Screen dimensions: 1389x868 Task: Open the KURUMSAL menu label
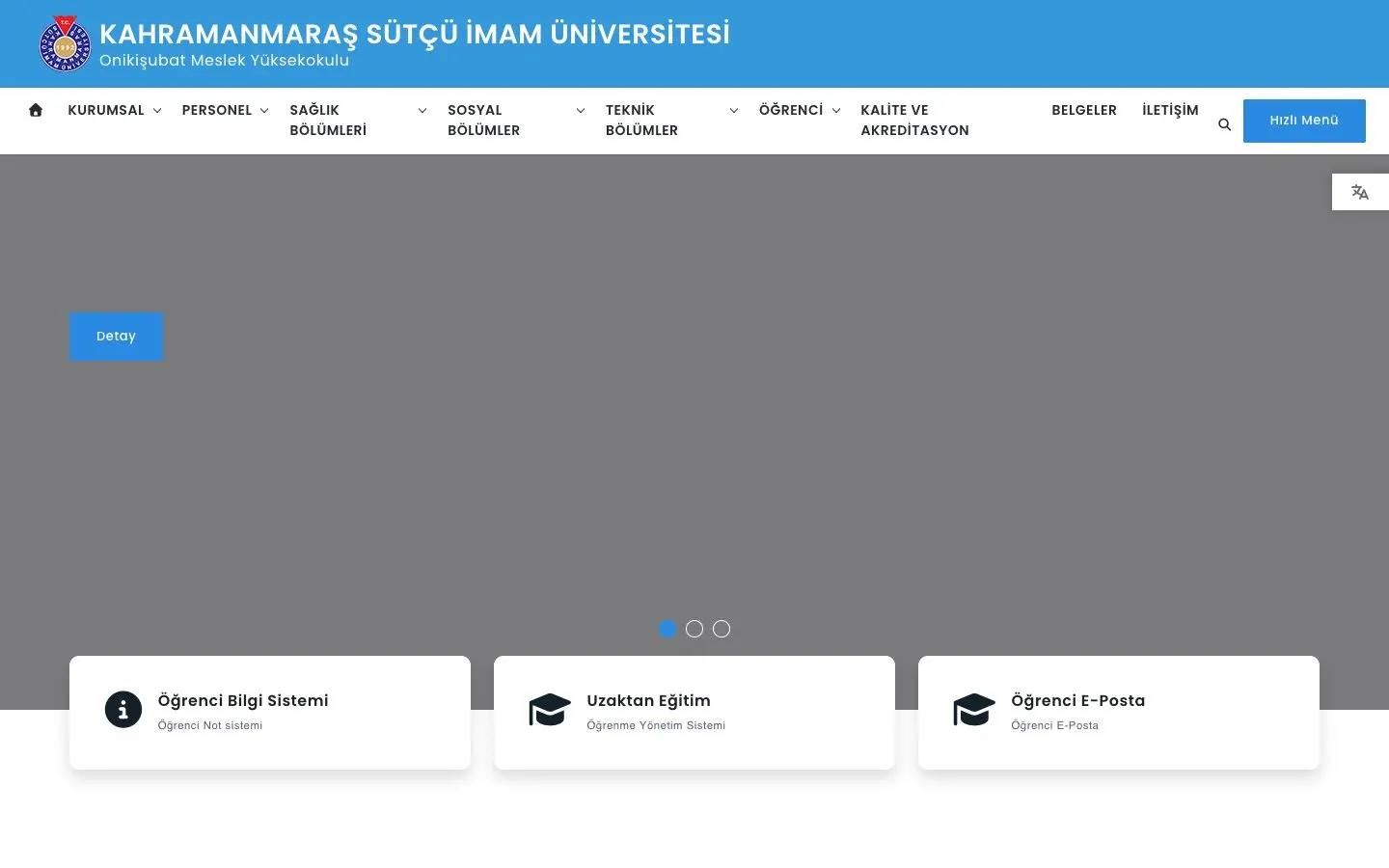[106, 110]
